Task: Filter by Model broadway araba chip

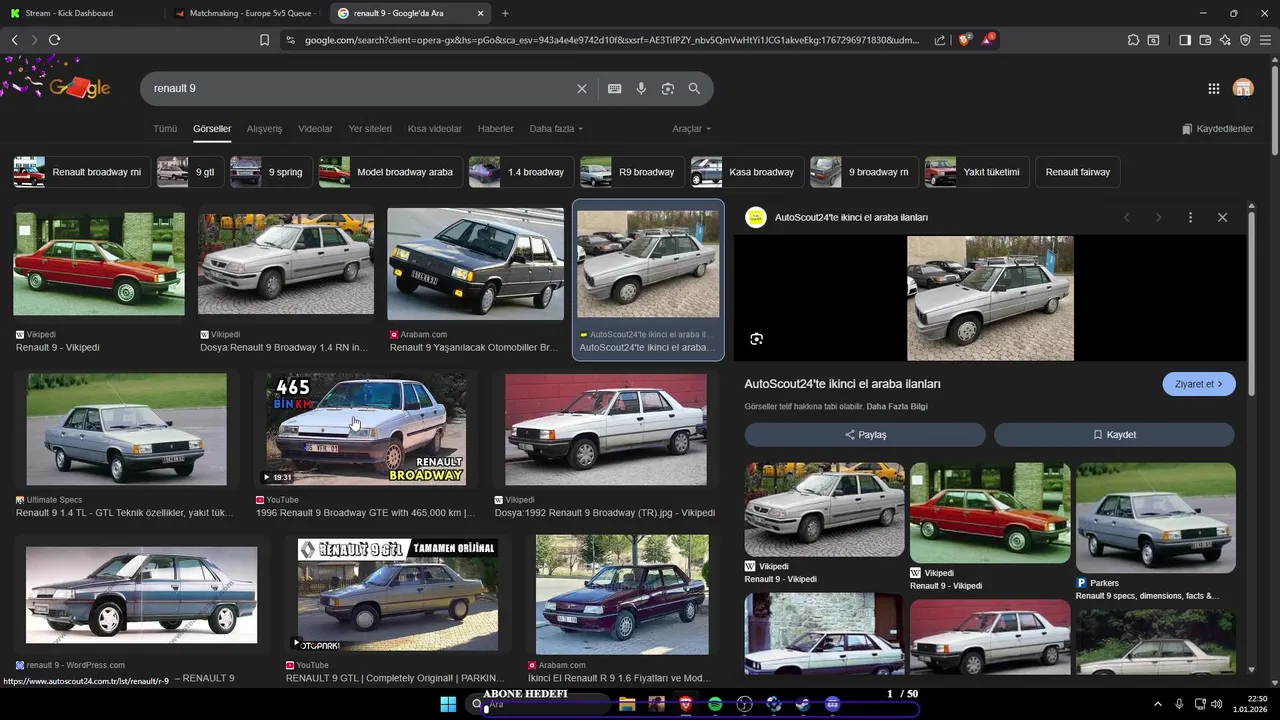Action: click(391, 172)
